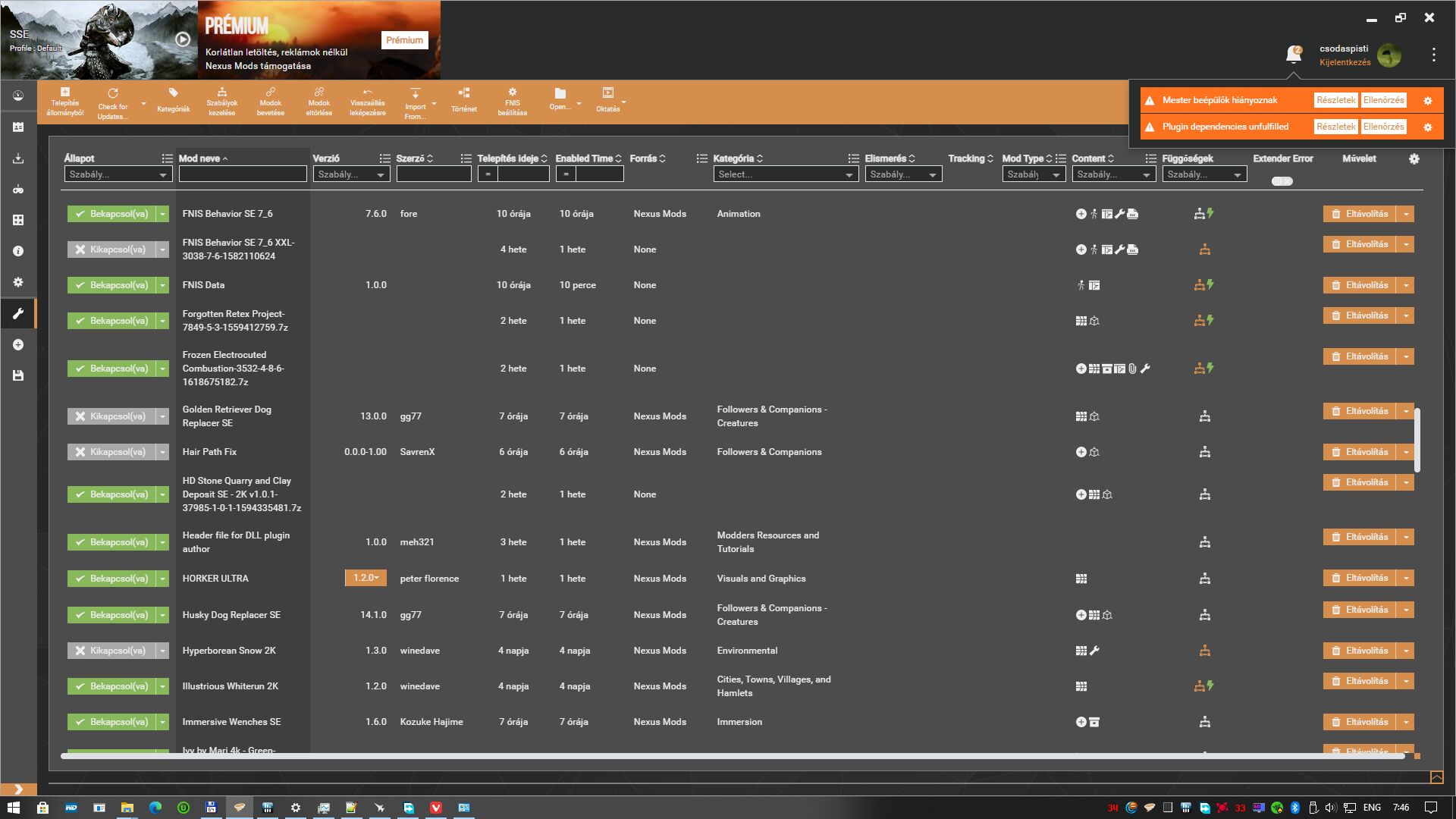Open the mods wrench sidebar icon

18,313
